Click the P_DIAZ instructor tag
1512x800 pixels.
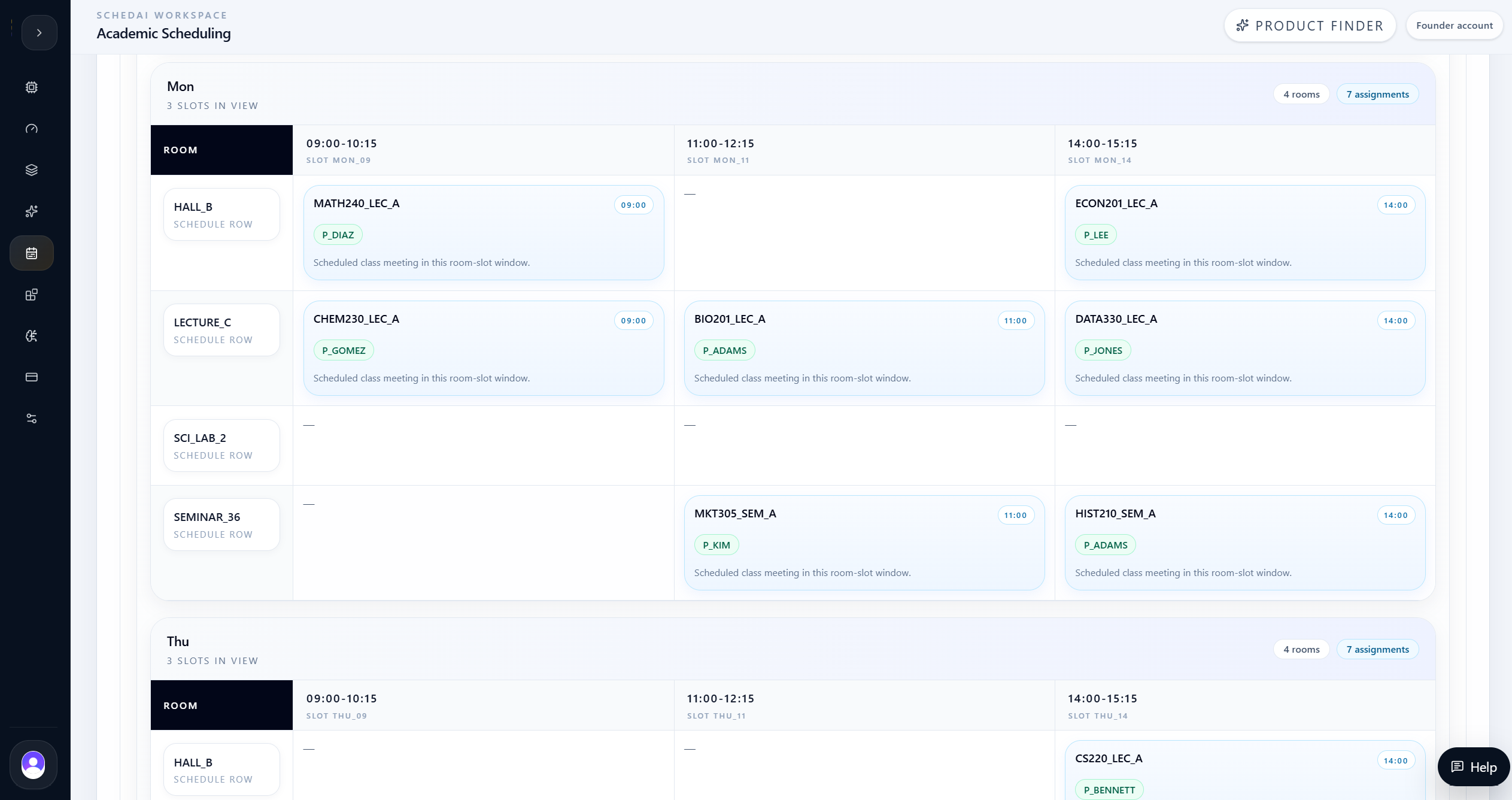(x=338, y=235)
